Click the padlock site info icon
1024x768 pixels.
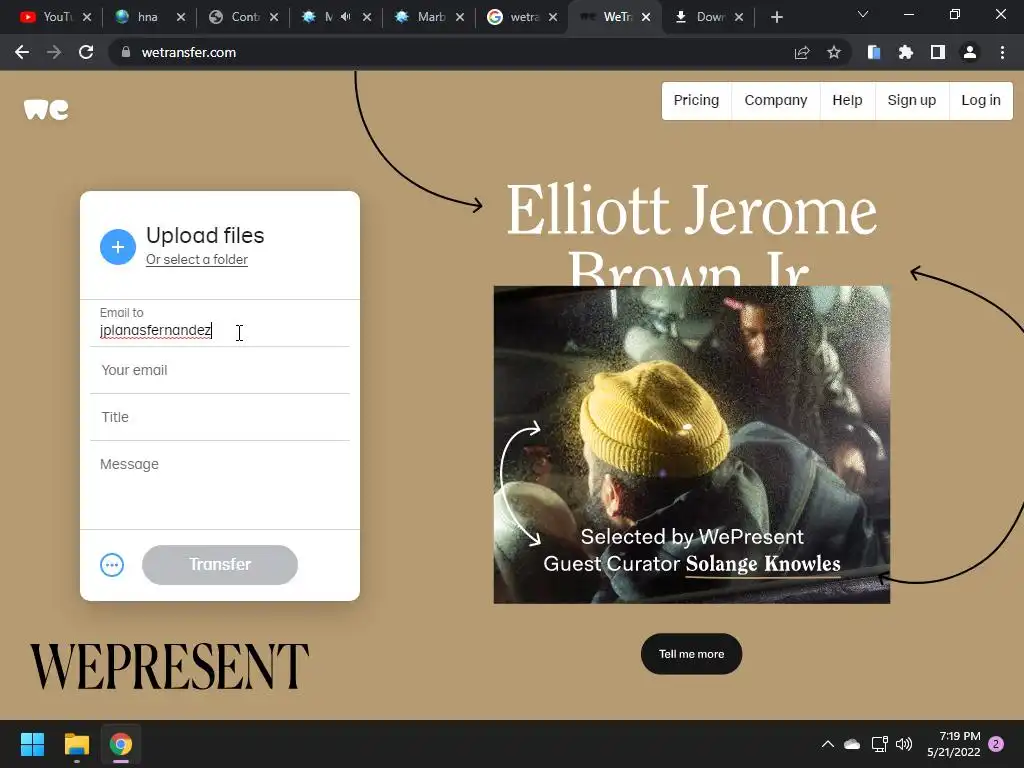pos(125,52)
